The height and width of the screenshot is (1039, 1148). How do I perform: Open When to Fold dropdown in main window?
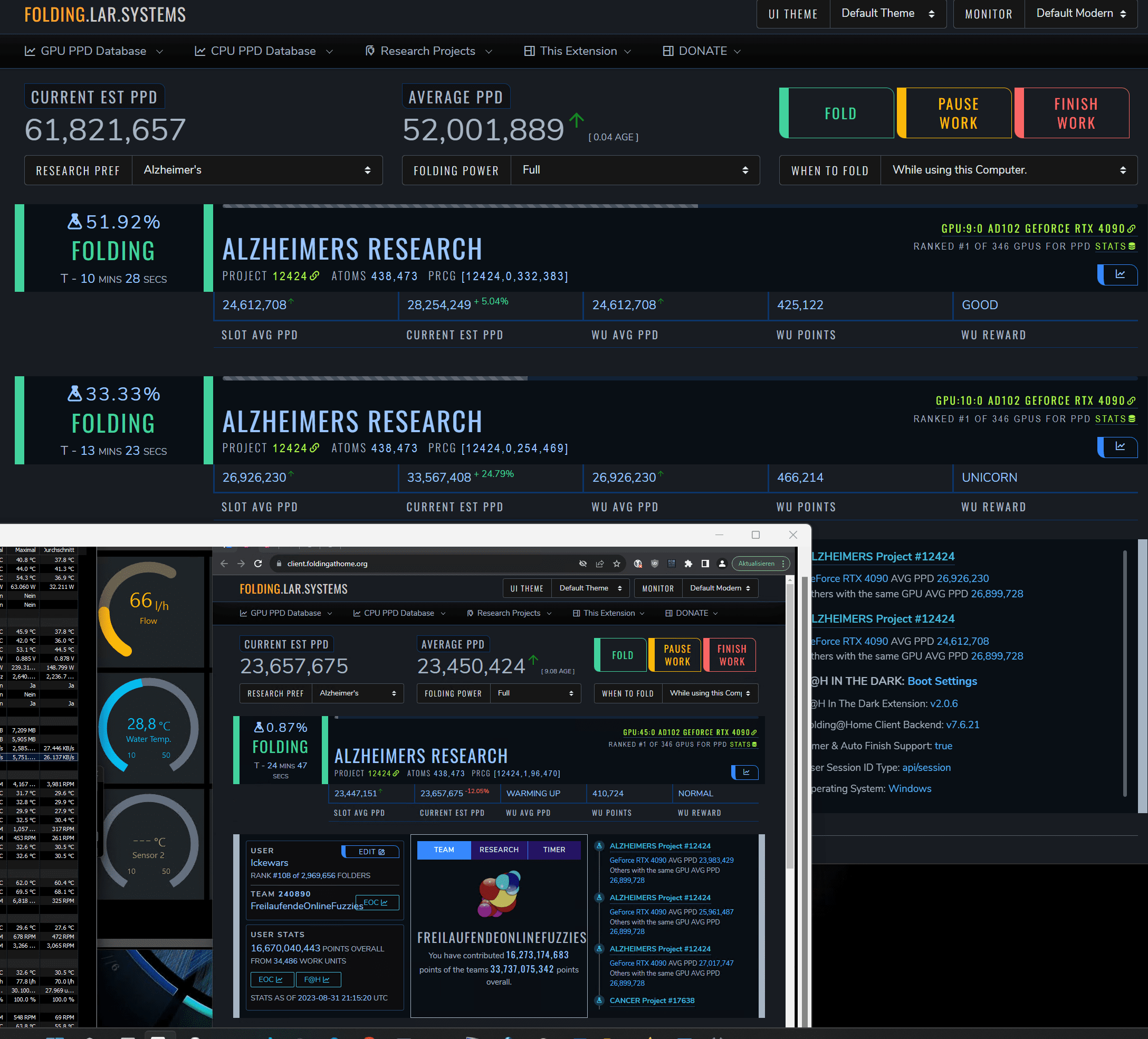click(x=1009, y=170)
